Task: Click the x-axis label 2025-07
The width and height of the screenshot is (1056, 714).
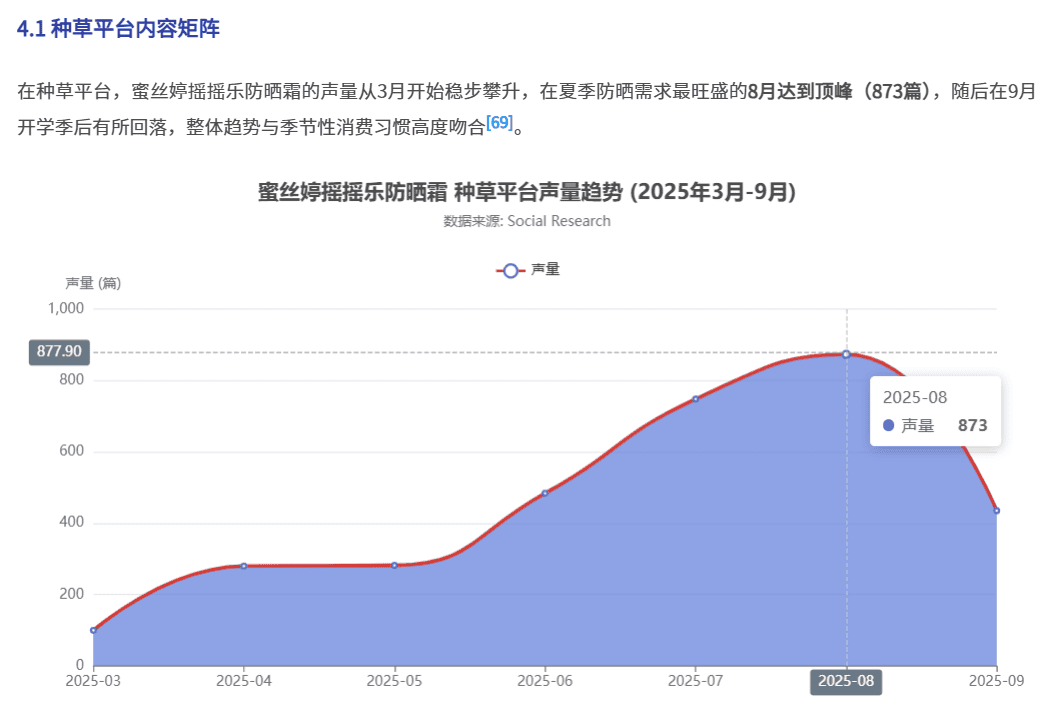Action: (696, 681)
